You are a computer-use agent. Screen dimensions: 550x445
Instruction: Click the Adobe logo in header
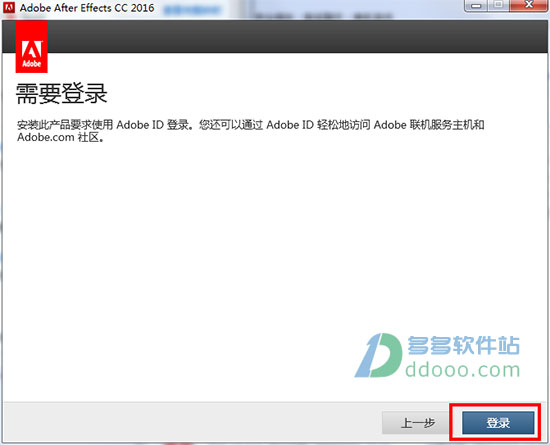pos(32,47)
